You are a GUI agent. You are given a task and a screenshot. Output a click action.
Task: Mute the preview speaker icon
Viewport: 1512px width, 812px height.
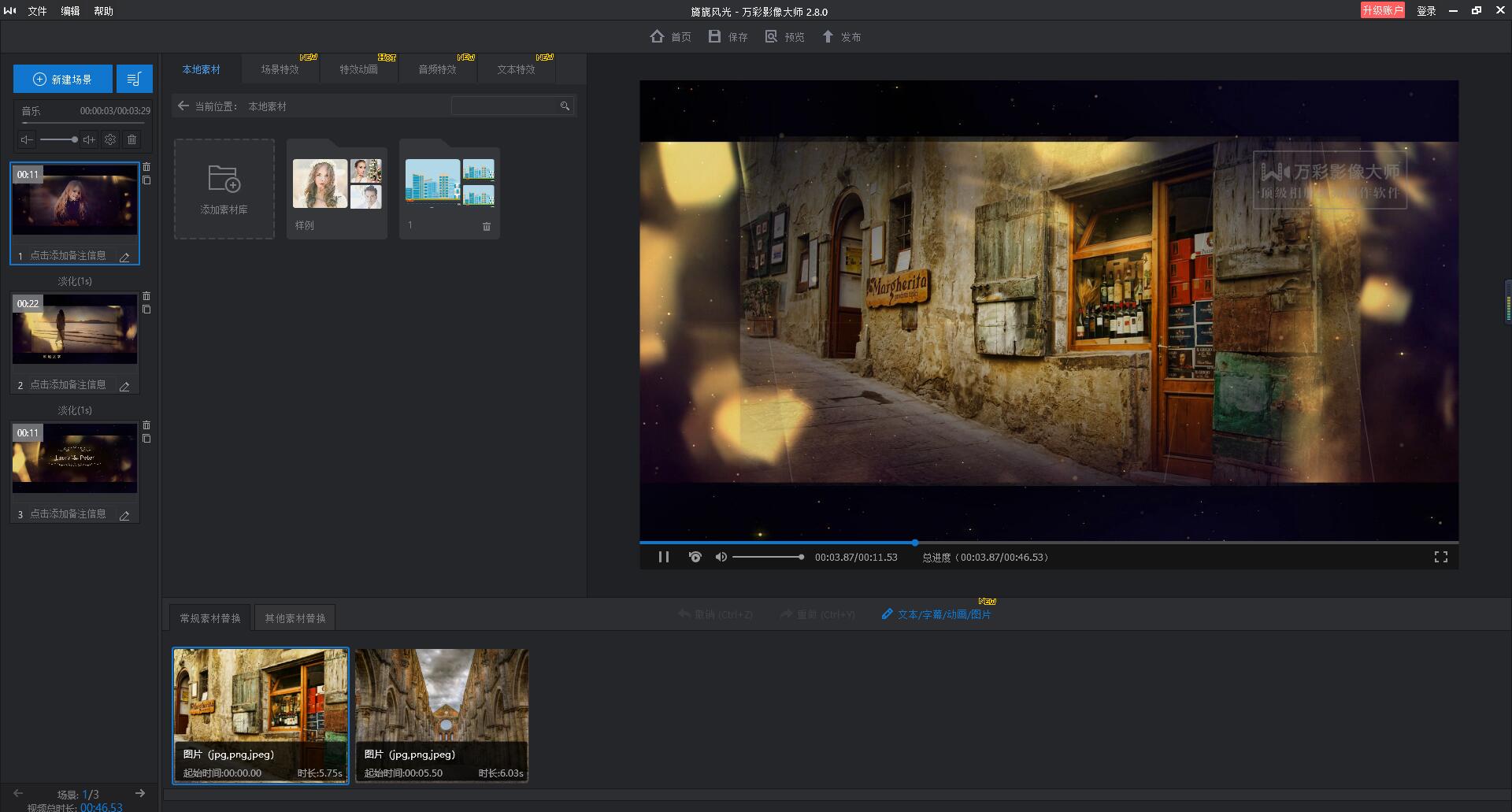pyautogui.click(x=721, y=557)
